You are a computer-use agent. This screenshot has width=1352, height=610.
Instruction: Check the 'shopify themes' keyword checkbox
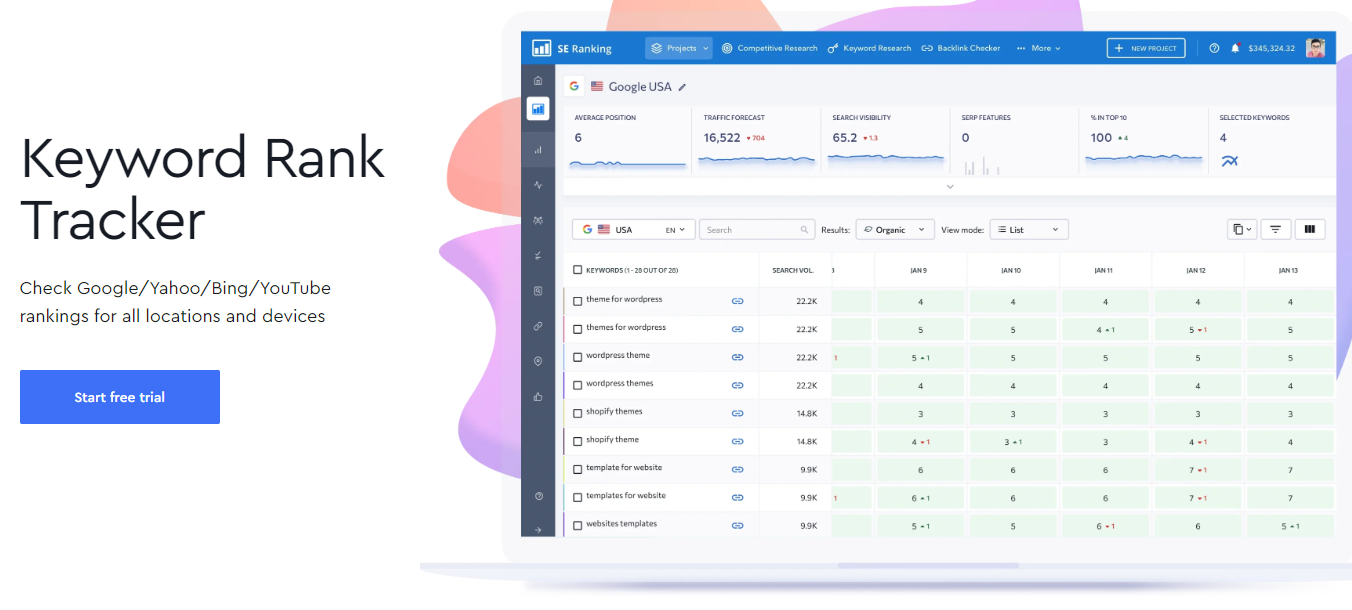[x=577, y=412]
